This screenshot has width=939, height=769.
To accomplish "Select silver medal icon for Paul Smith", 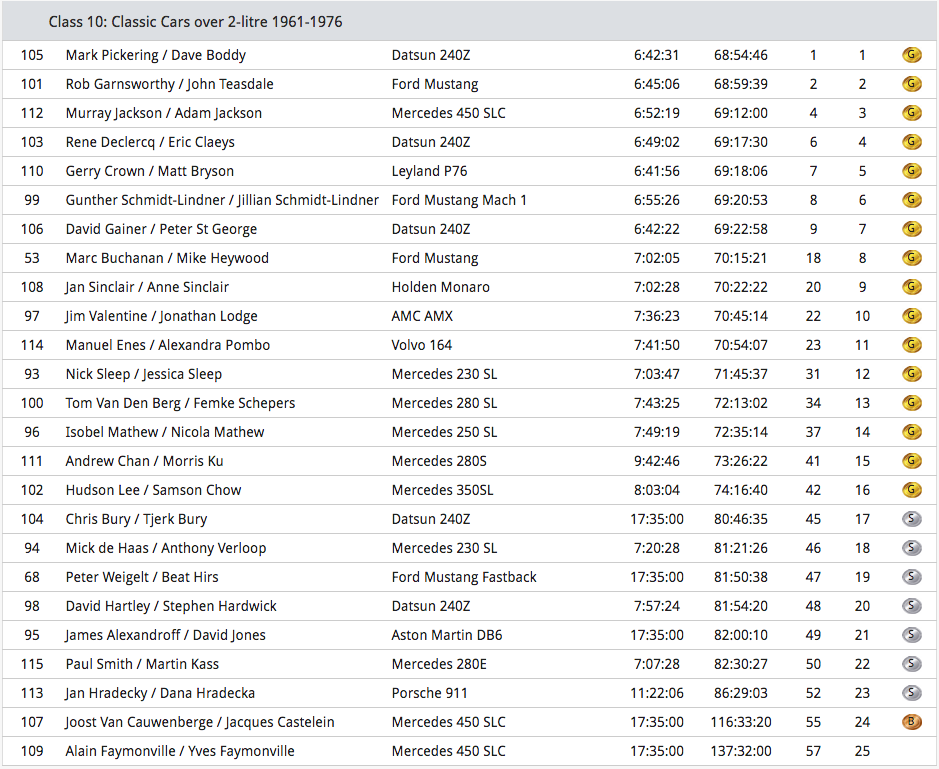I will [911, 664].
